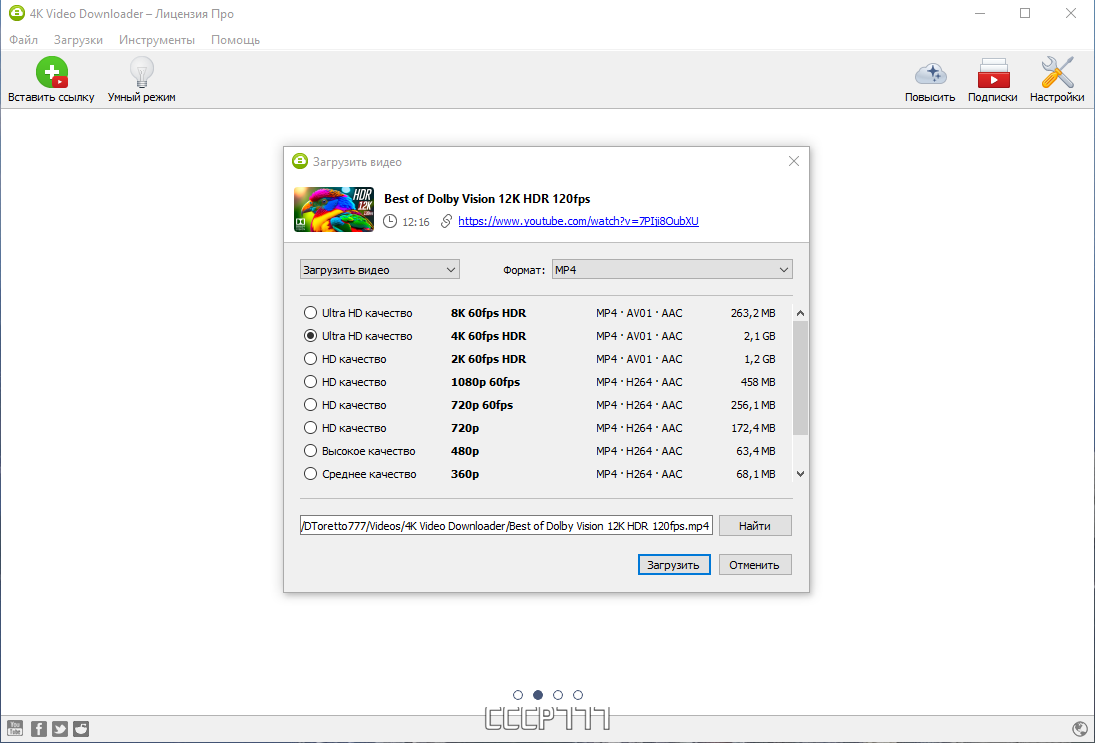Screen dimensions: 1095x743
Task: Choose 1080p 60fps radio button
Action: [x=310, y=382]
